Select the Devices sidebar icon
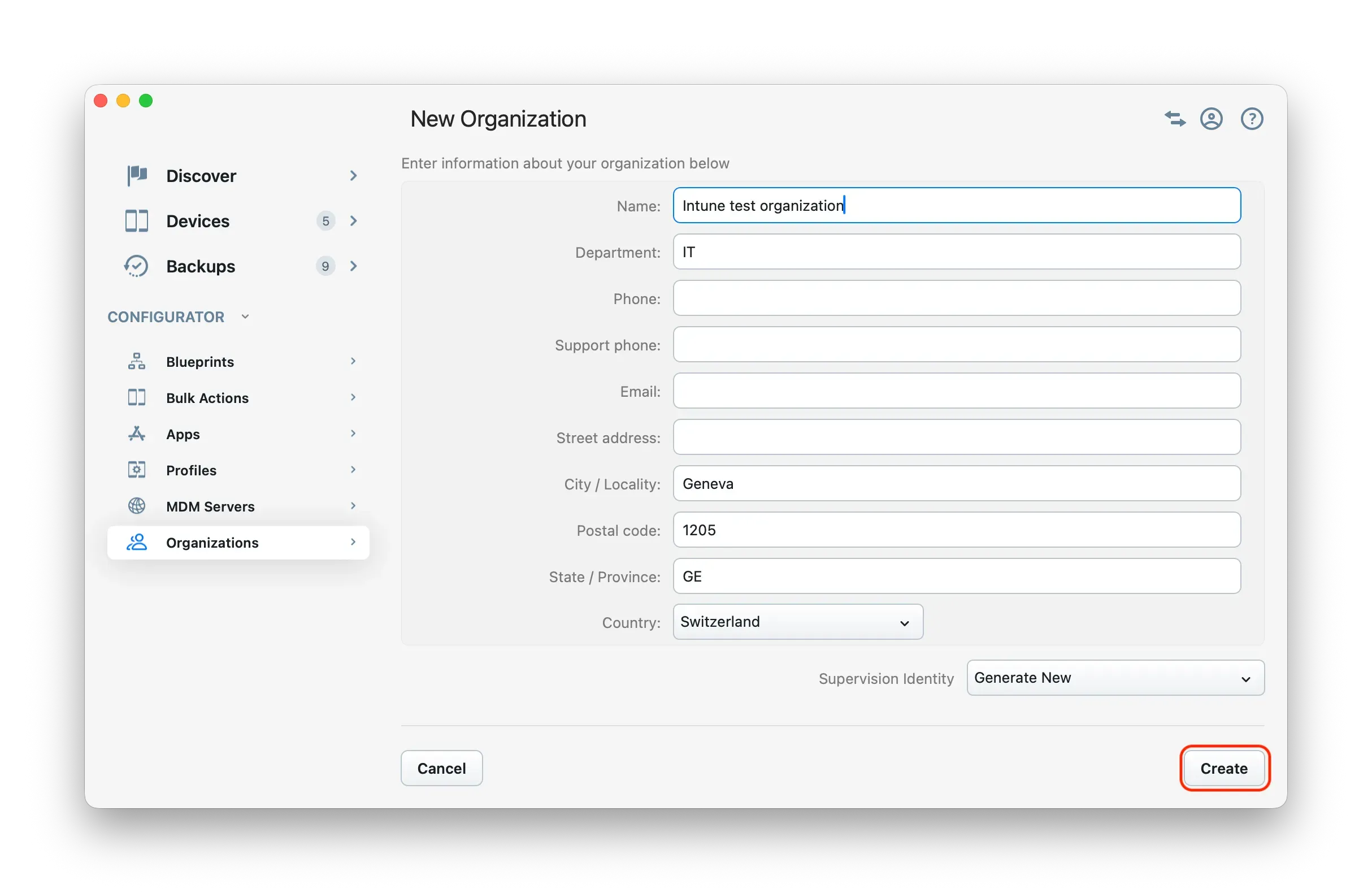 (136, 221)
